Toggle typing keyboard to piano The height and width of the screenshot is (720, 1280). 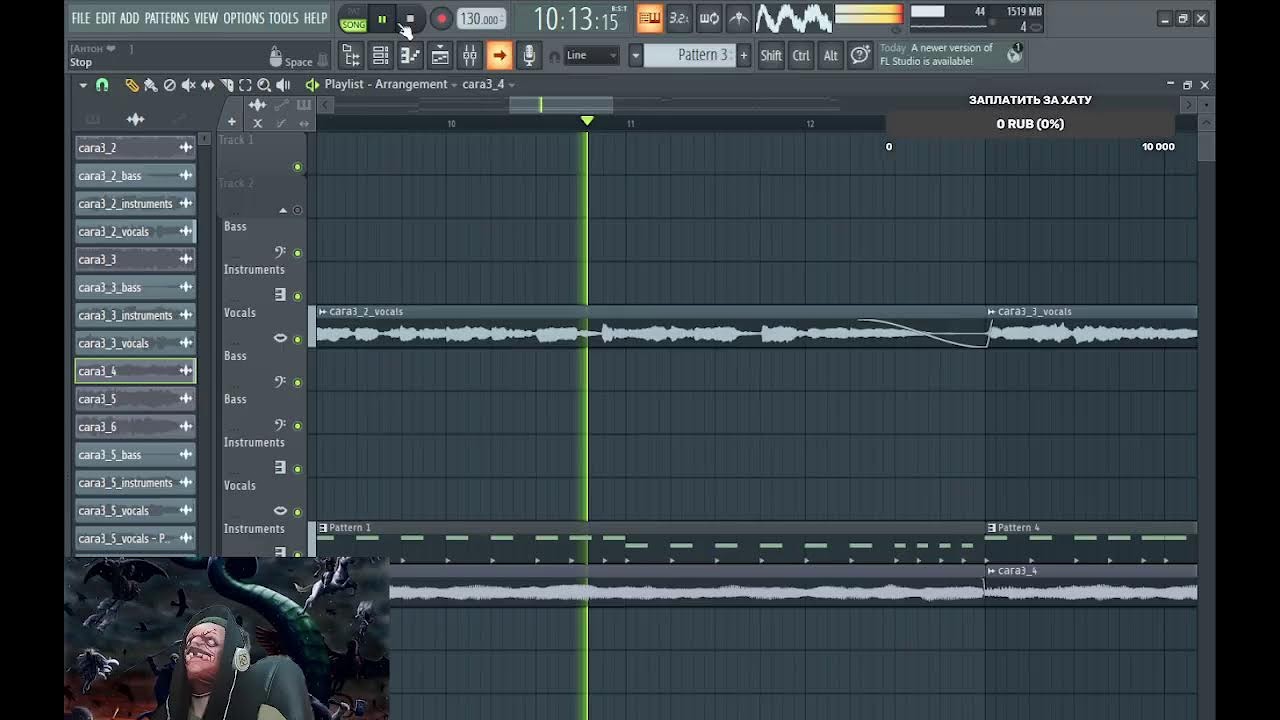[x=649, y=18]
